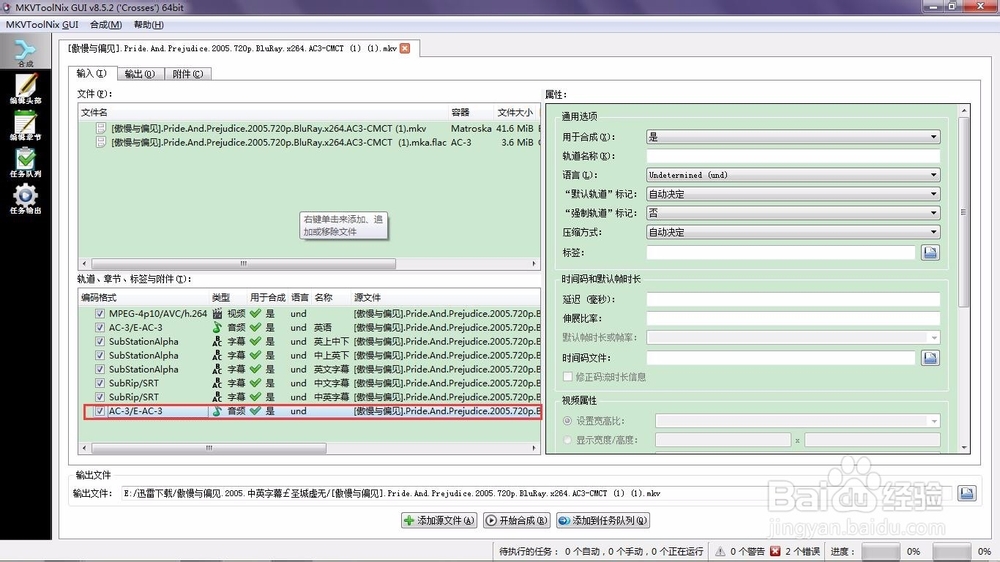Click subtitle icon of 中上英下 track
The height and width of the screenshot is (562, 1000).
pyautogui.click(x=217, y=355)
